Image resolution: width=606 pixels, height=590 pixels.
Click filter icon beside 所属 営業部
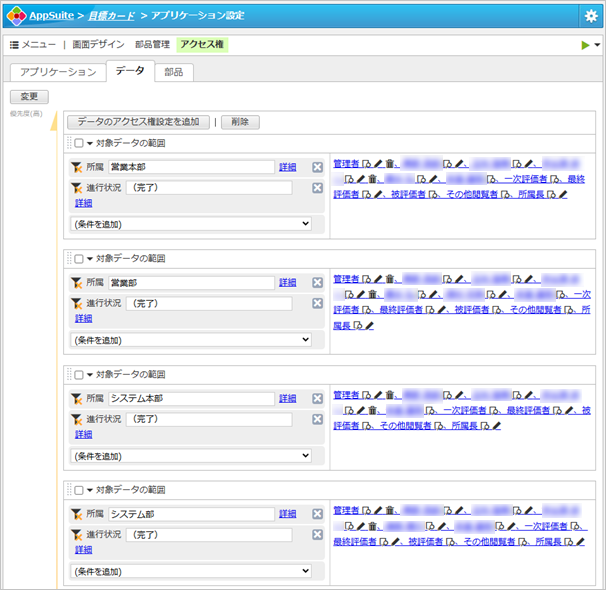pyautogui.click(x=77, y=283)
